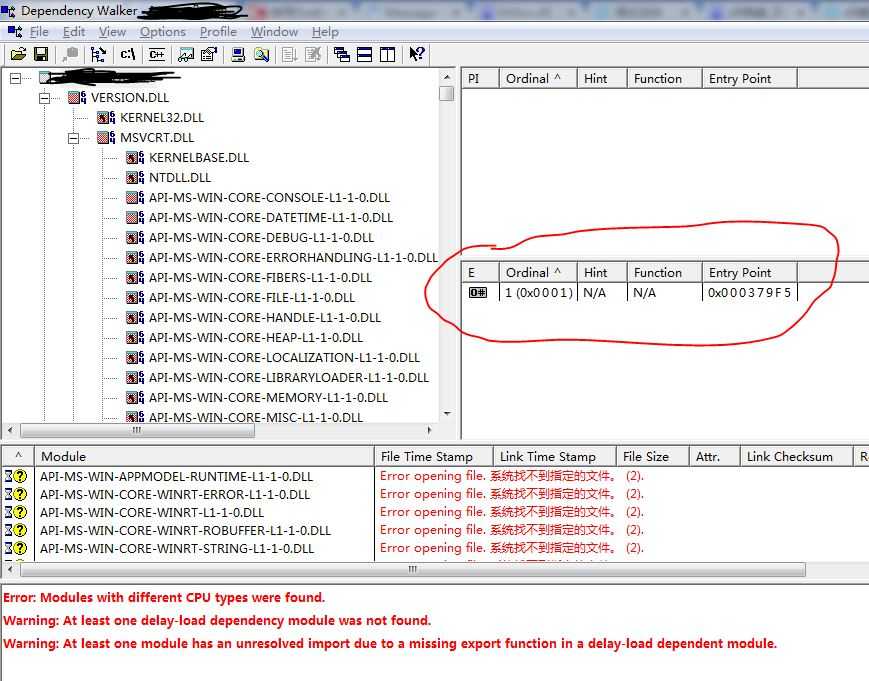Open the Profile menu
Image resolution: width=869 pixels, height=681 pixels.
click(x=218, y=32)
